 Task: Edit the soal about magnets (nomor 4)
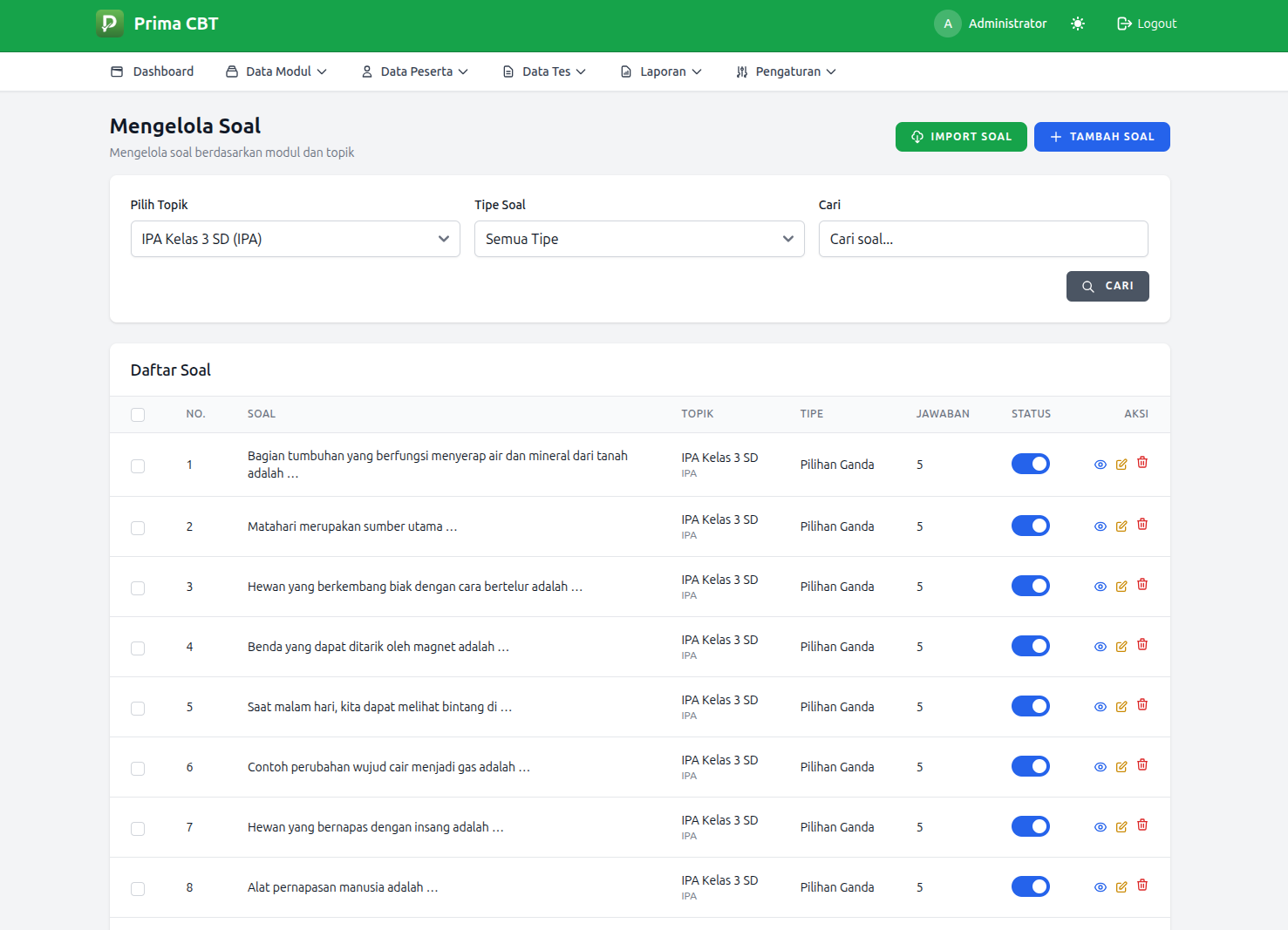pyautogui.click(x=1121, y=645)
